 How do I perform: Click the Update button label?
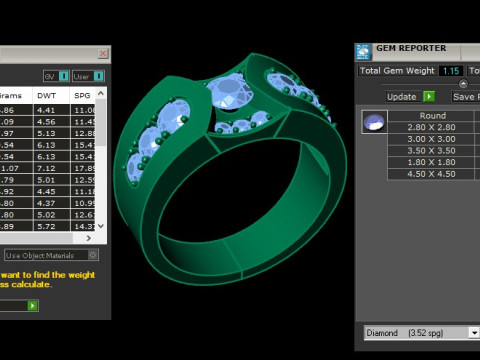[402, 97]
